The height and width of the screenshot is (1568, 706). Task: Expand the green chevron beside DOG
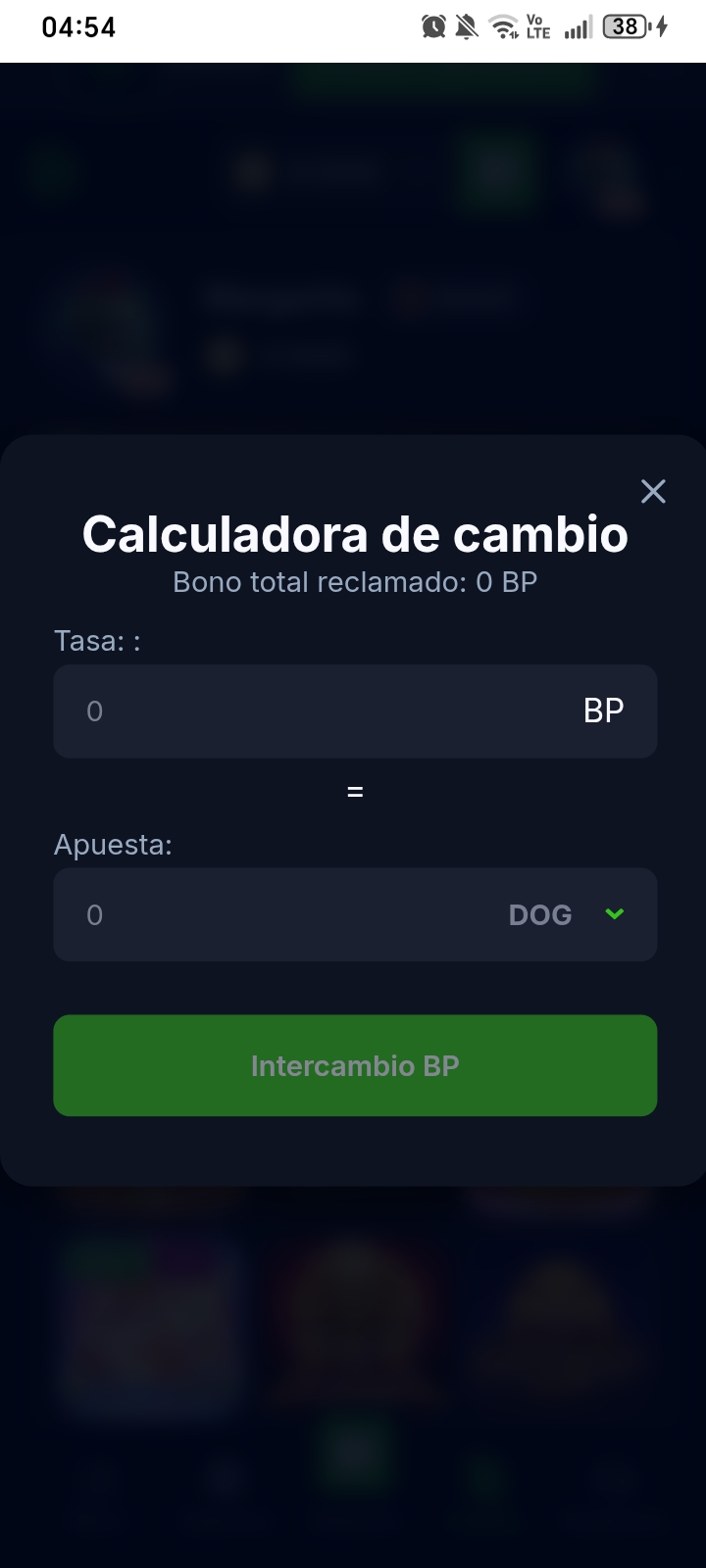(x=615, y=914)
